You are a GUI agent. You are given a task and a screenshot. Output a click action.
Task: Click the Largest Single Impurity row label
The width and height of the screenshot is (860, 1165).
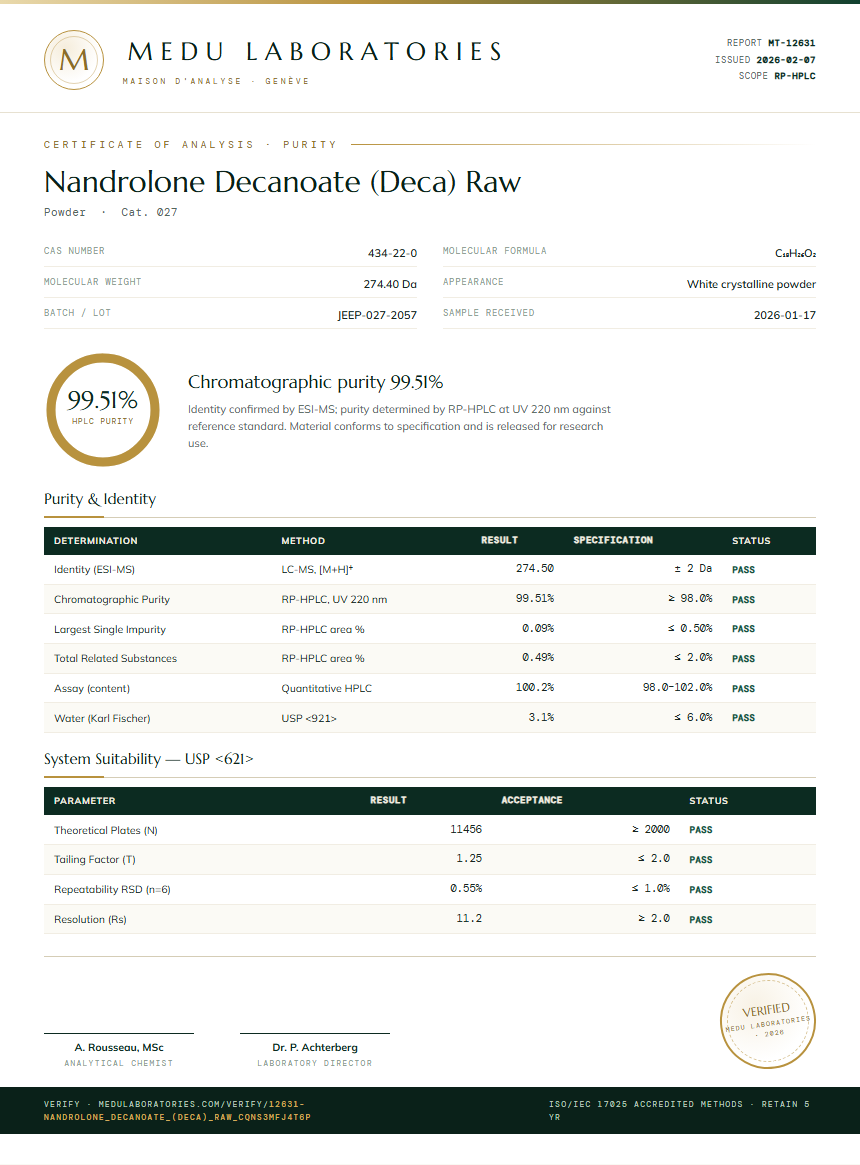click(x=110, y=629)
